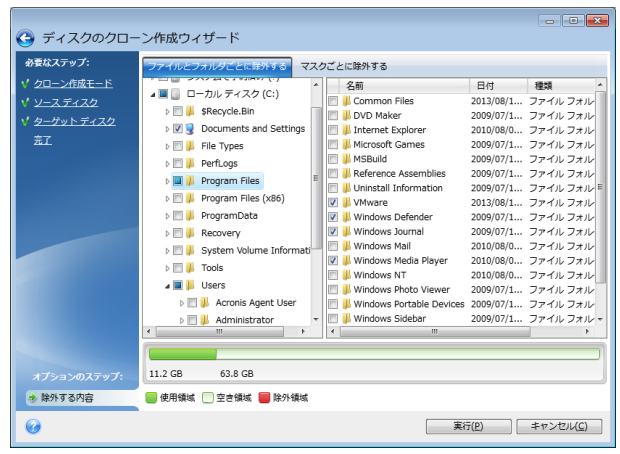Image resolution: width=620 pixels, height=454 pixels.
Task: Check the $Recycle.Bin checkbox
Action: (178, 111)
